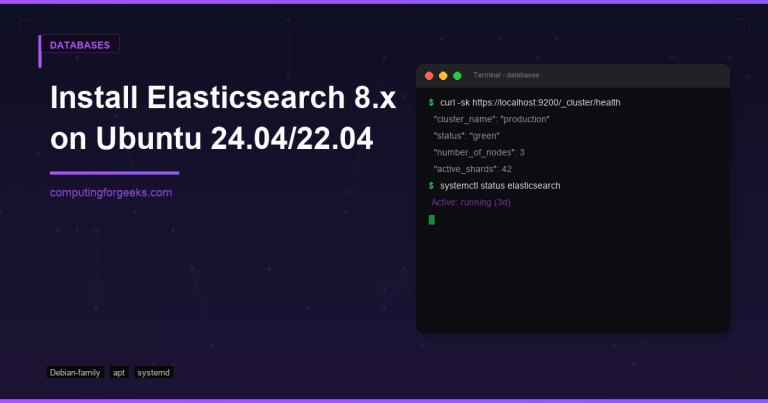Viewport: 768px width, 403px height.
Task: Click the "status": "green" line
Action: tap(466, 136)
